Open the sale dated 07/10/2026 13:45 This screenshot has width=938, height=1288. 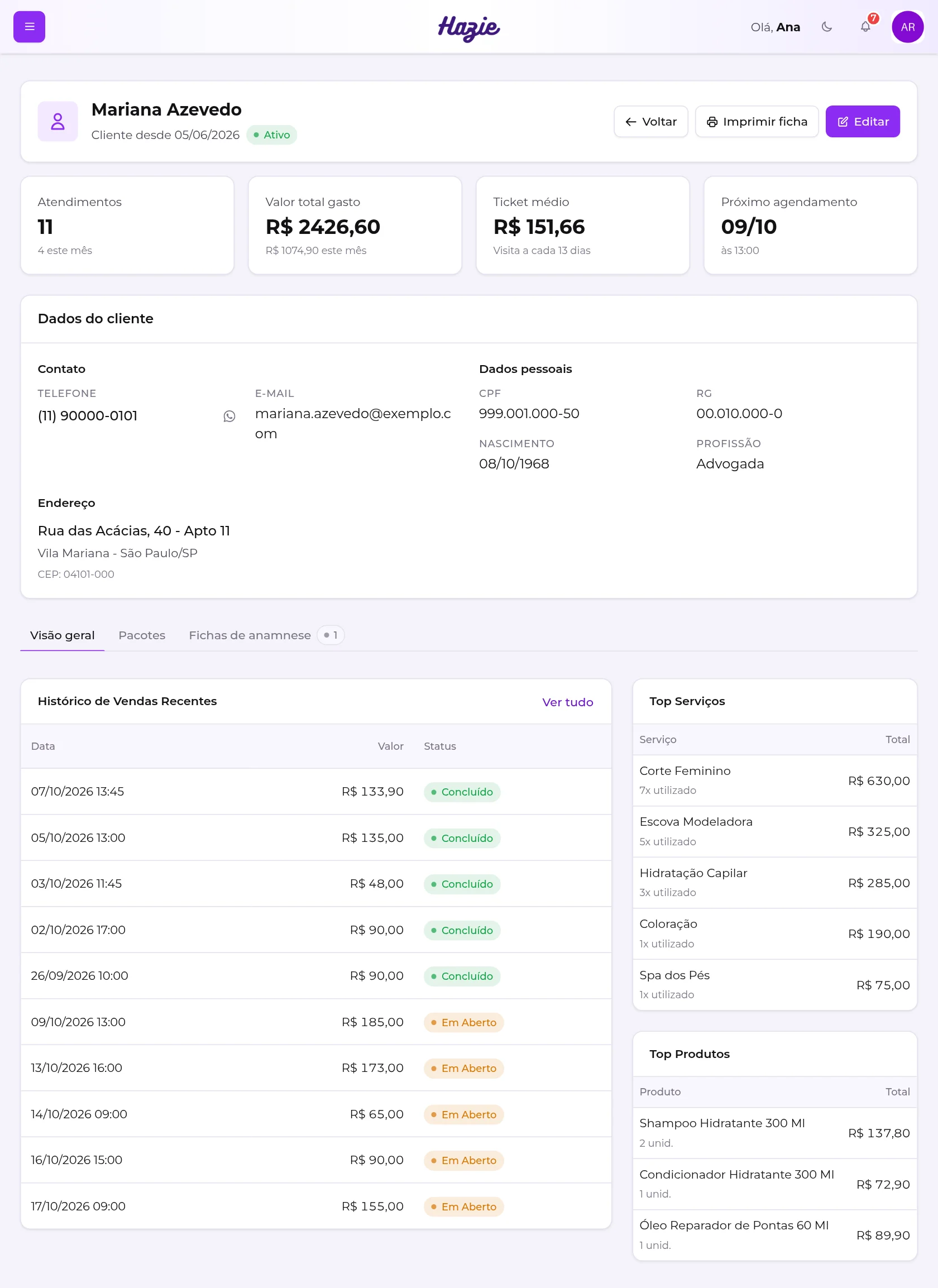(316, 792)
